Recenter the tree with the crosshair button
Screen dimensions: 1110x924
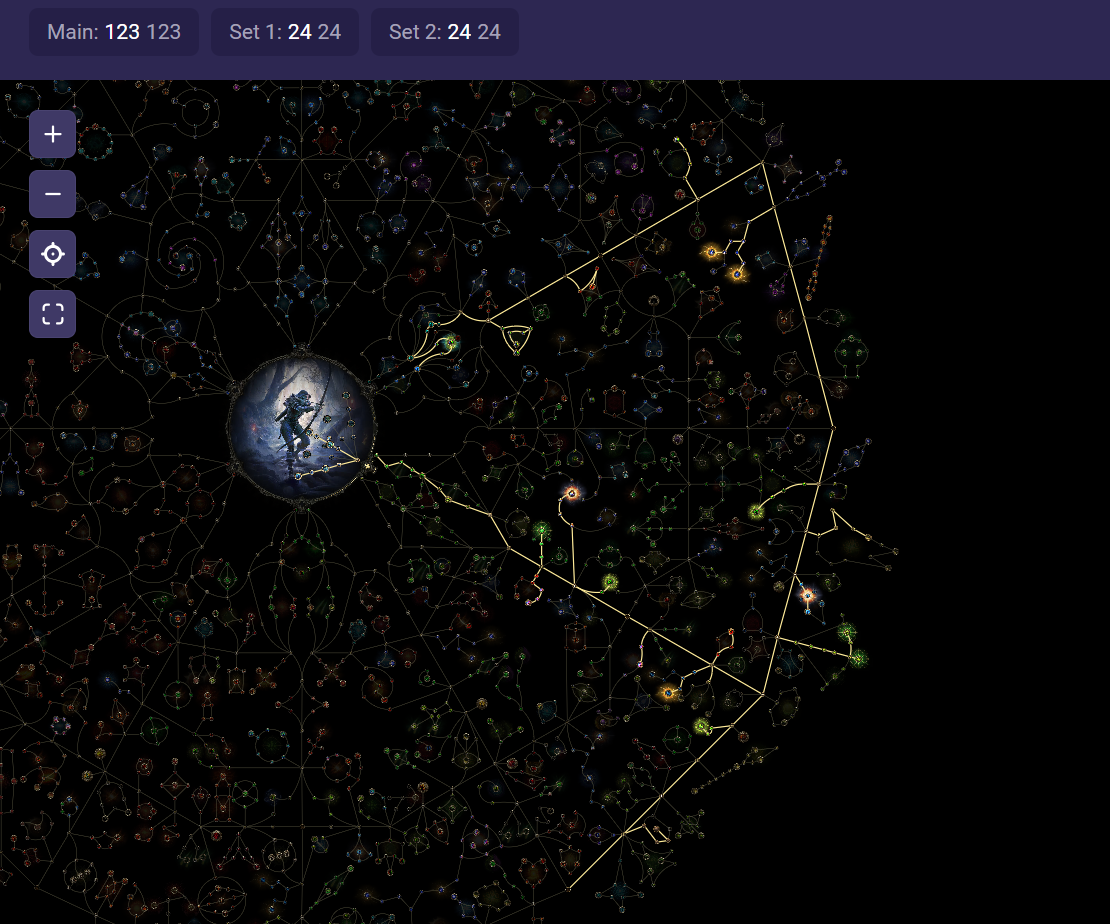coord(52,254)
